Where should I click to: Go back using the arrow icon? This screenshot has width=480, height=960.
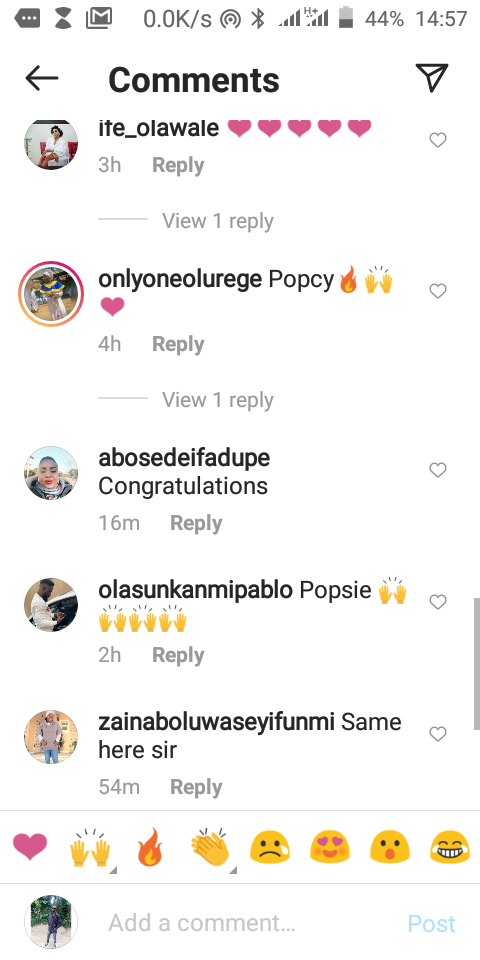[x=42, y=78]
